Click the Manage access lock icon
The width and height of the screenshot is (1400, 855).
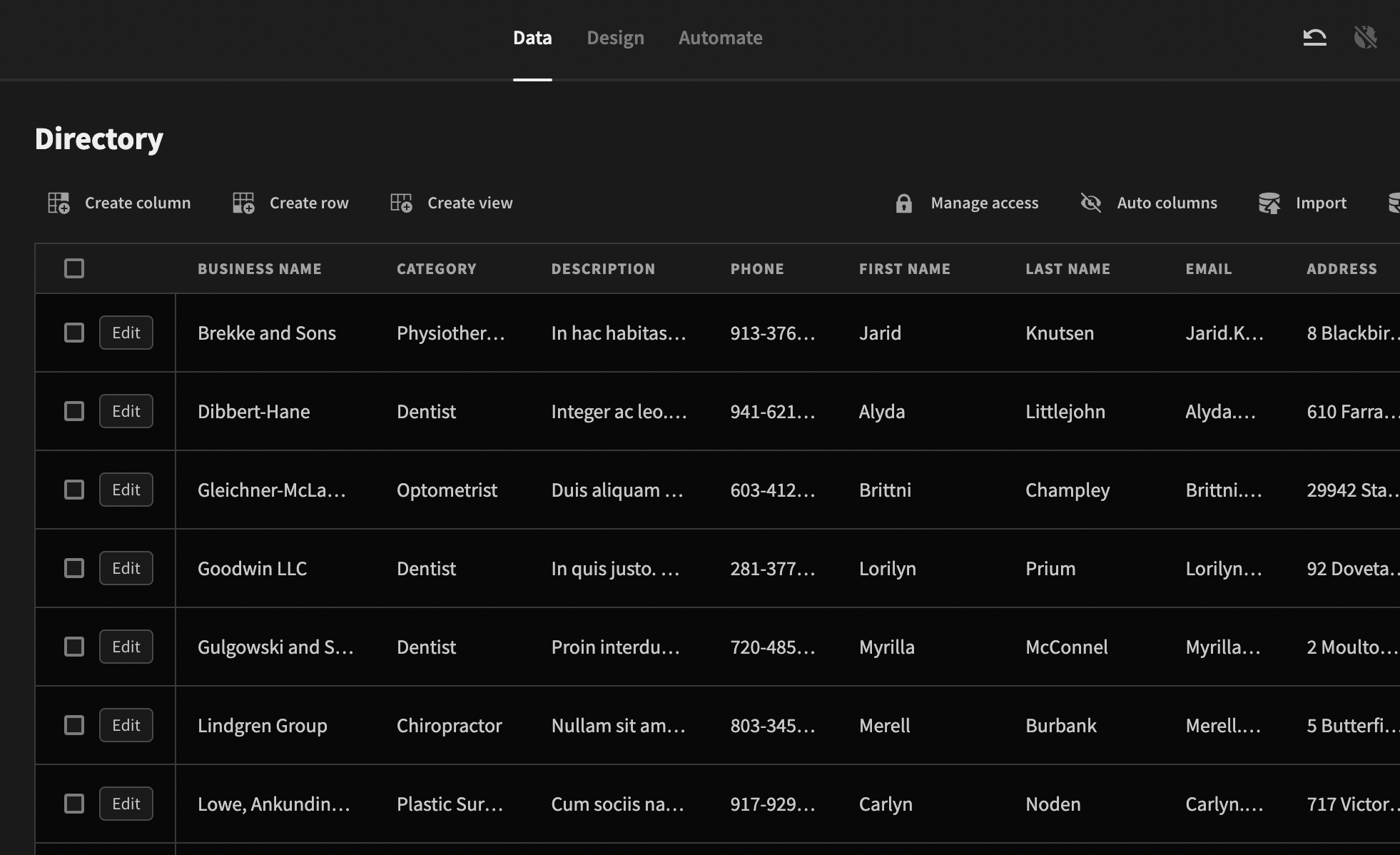point(903,203)
